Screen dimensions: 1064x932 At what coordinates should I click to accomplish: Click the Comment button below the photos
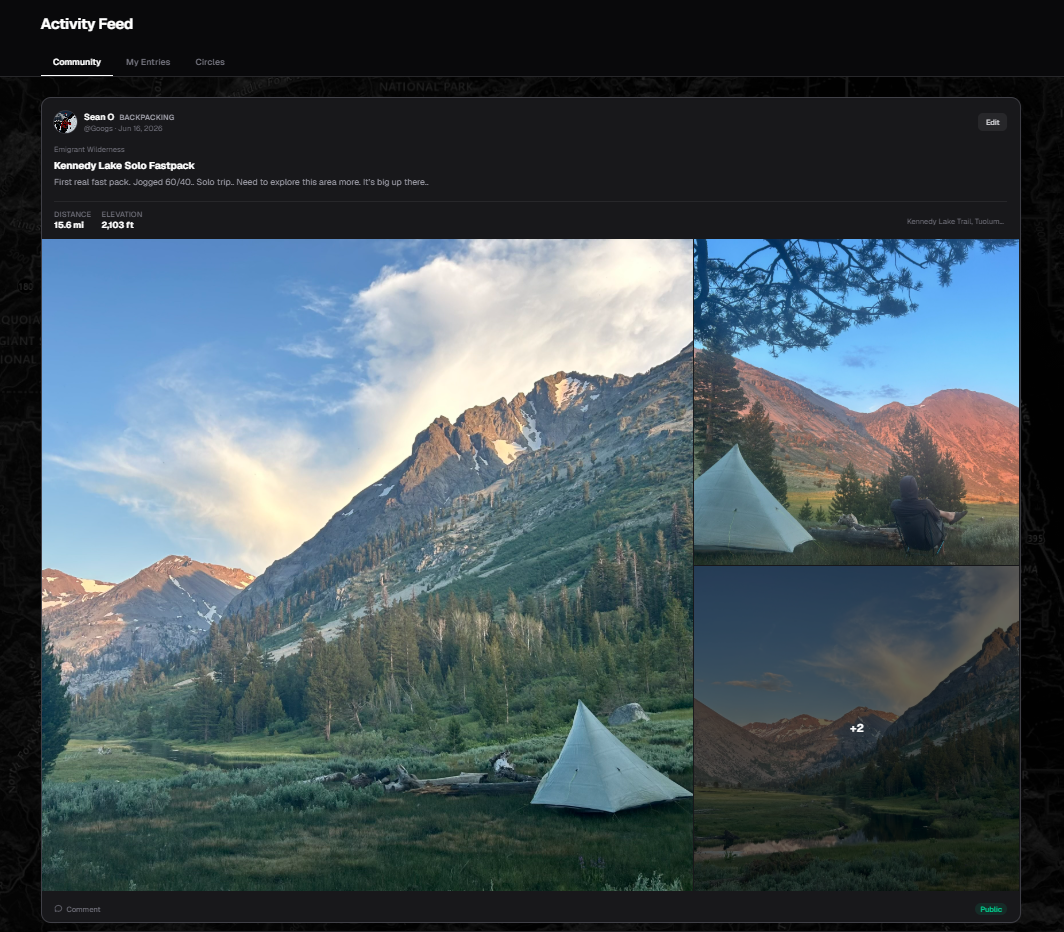pyautogui.click(x=77, y=909)
